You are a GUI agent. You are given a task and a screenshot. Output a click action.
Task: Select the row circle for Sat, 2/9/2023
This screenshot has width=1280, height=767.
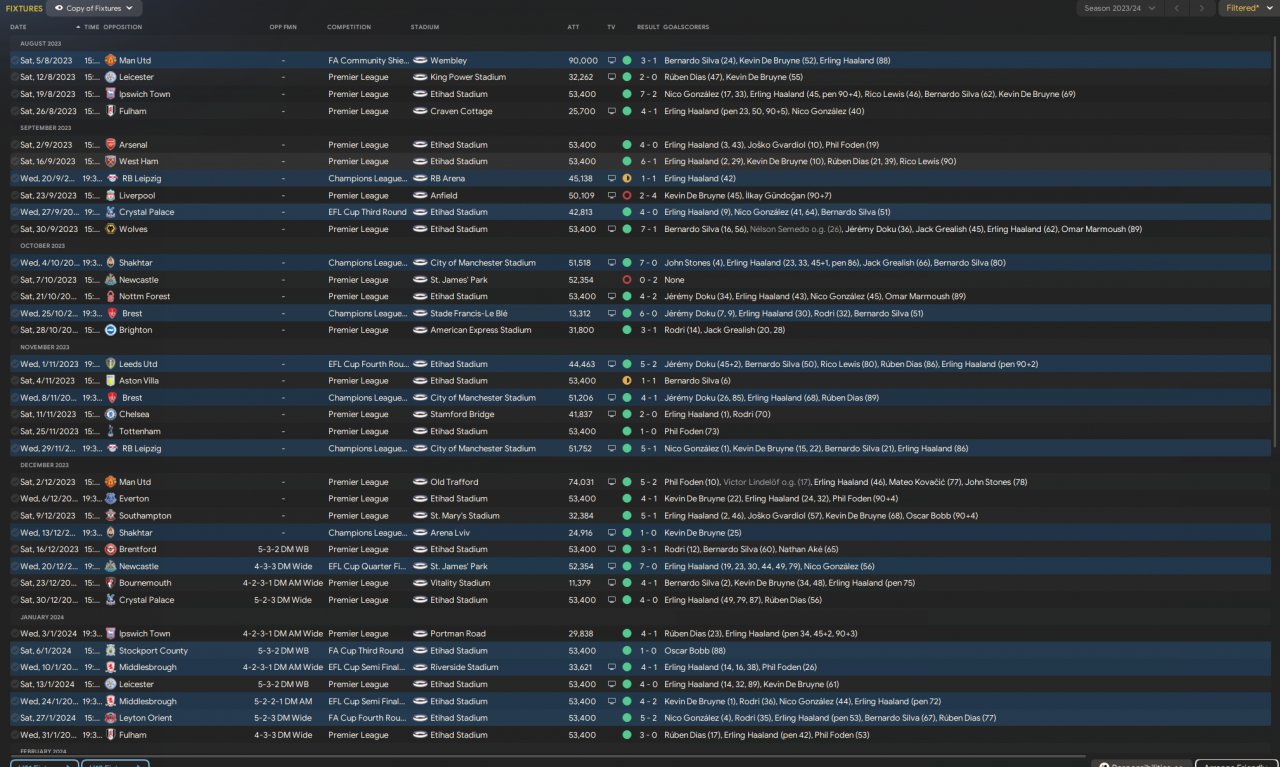pyautogui.click(x=14, y=145)
